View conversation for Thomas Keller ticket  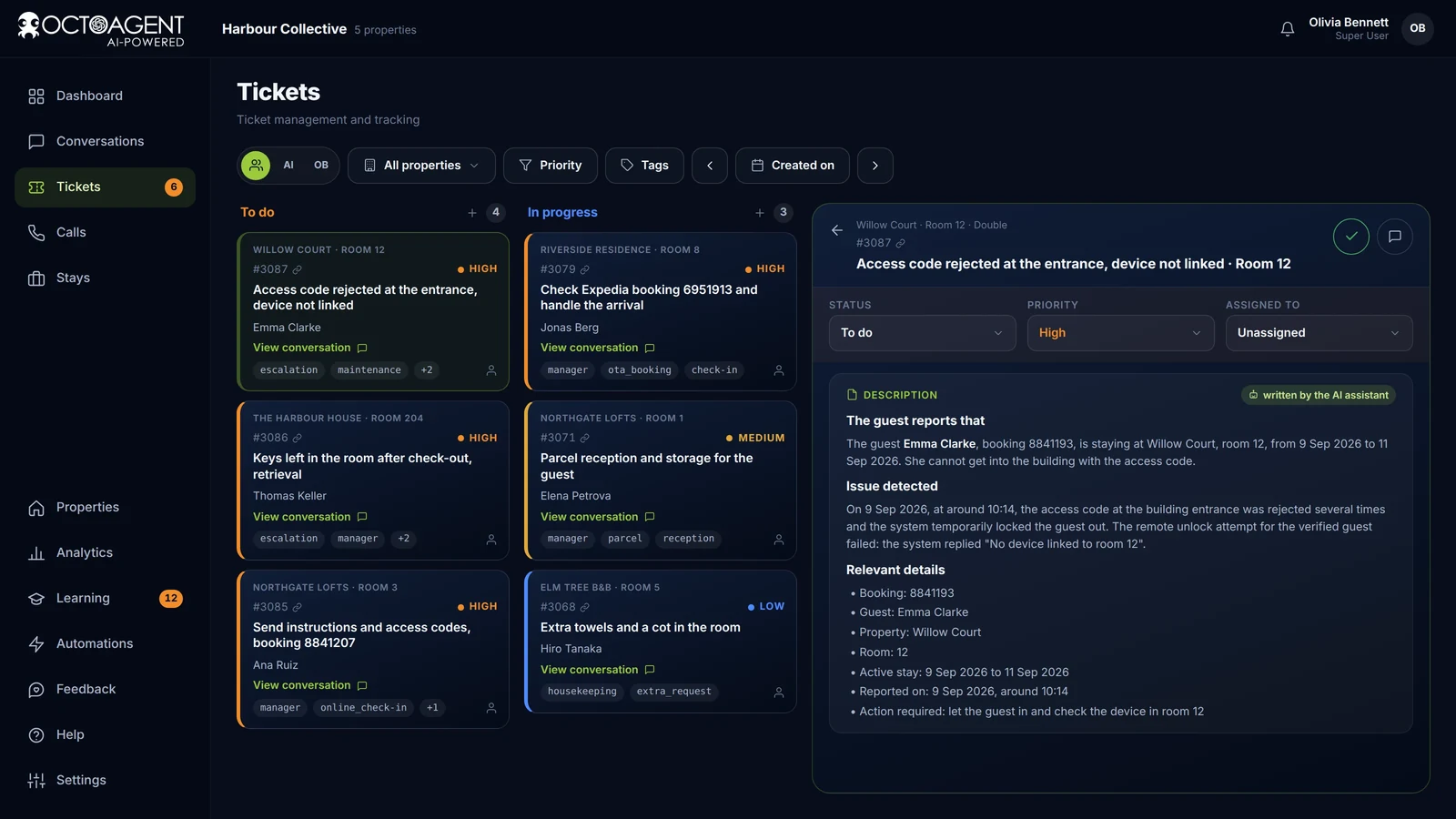(x=310, y=517)
